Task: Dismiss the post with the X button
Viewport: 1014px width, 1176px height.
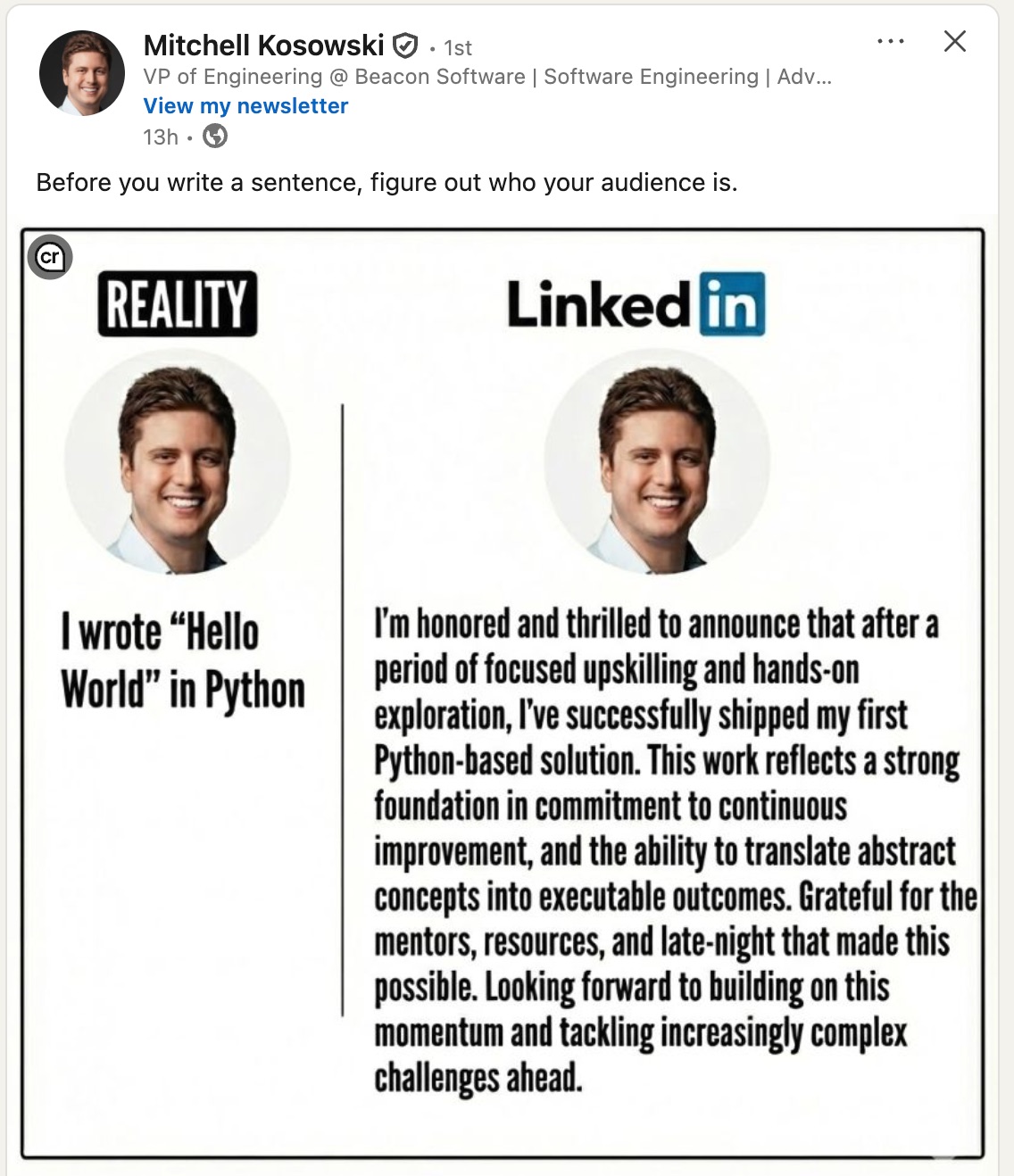Action: coord(954,41)
